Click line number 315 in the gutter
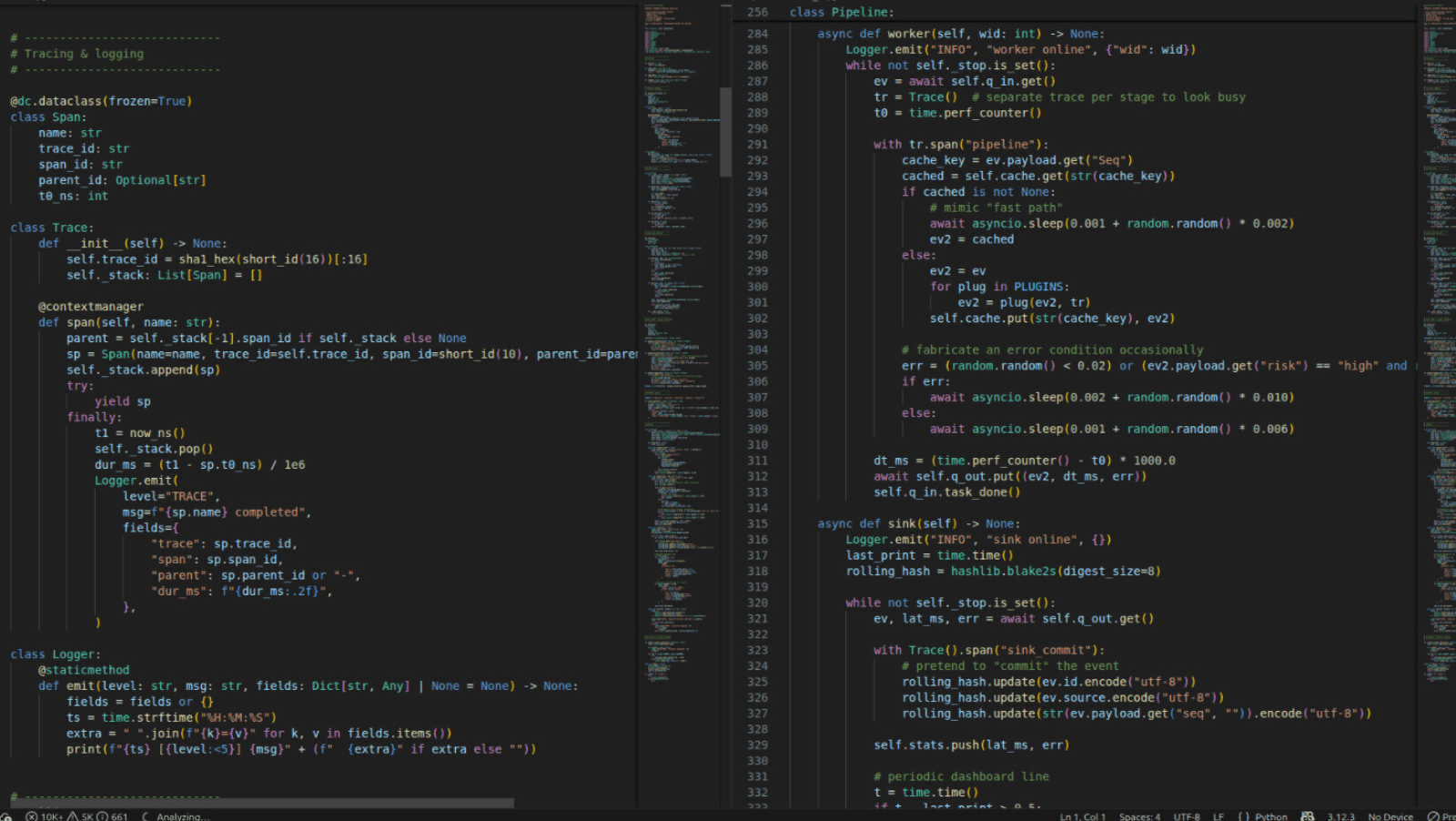Viewport: 1456px width, 821px height. point(757,523)
